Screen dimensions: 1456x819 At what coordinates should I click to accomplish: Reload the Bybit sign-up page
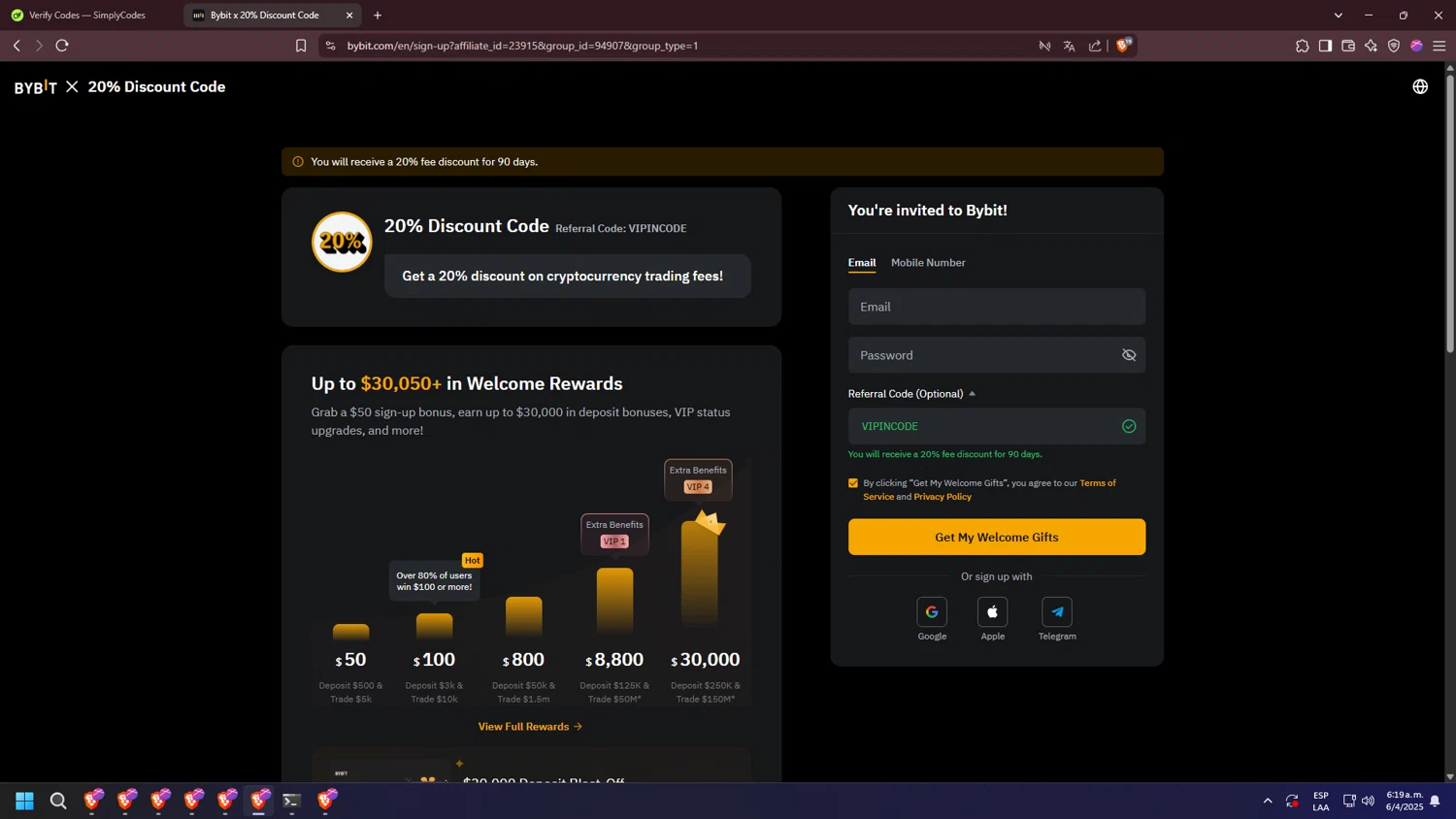62,46
